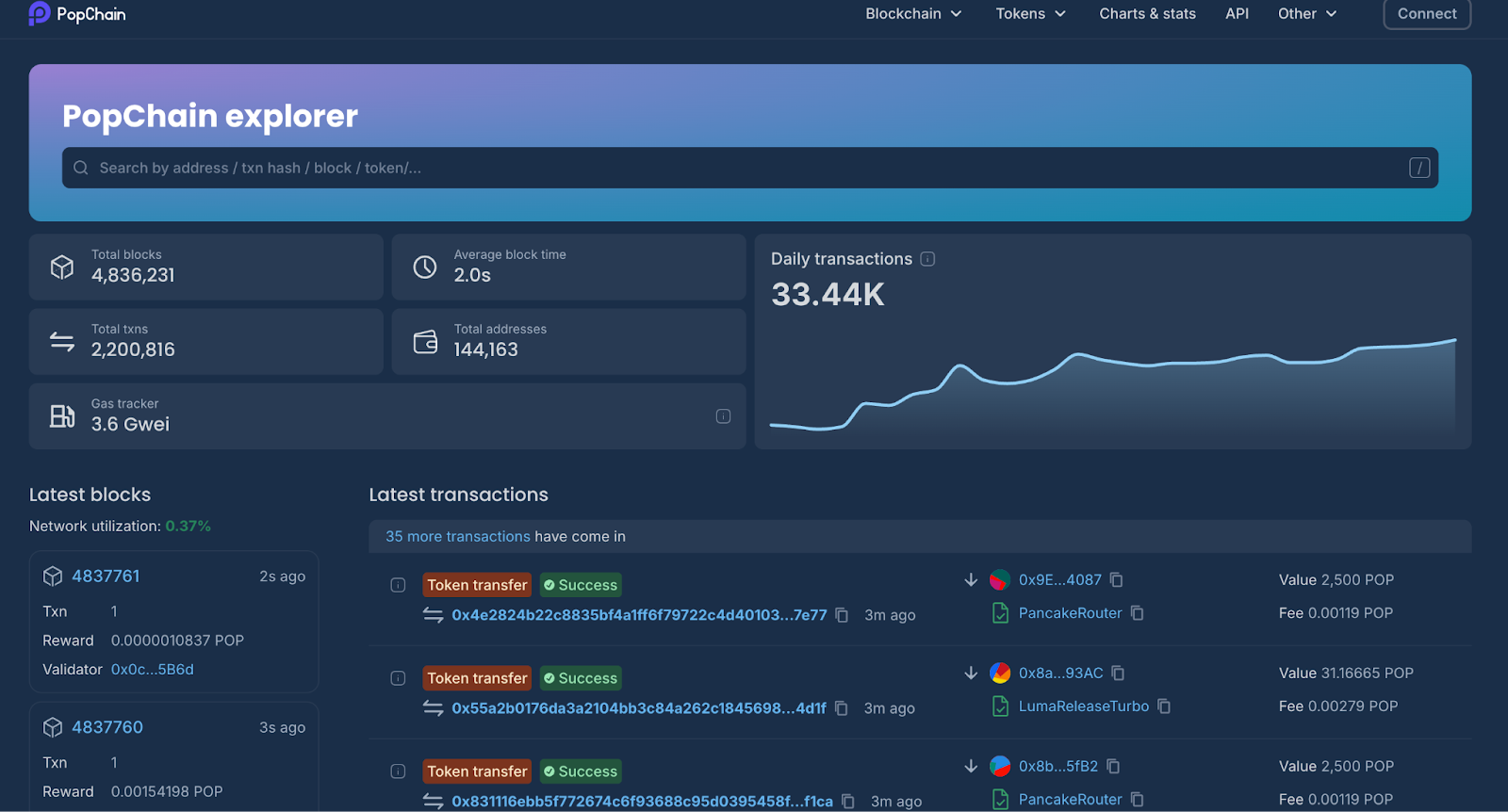1508x812 pixels.
Task: Click the Gas tracker info icon
Action: (723, 416)
